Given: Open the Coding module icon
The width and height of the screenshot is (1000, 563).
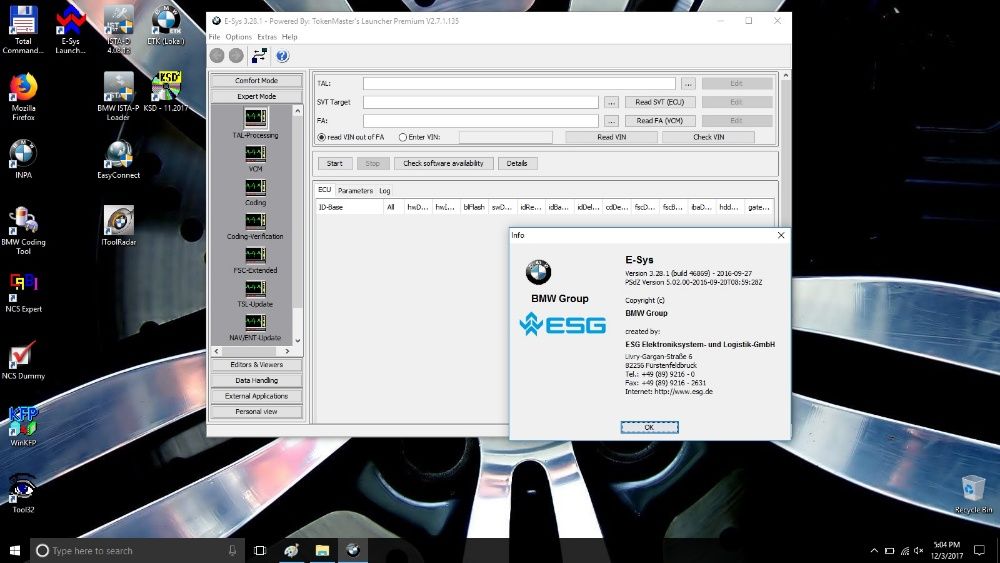Looking at the screenshot, I should click(256, 187).
